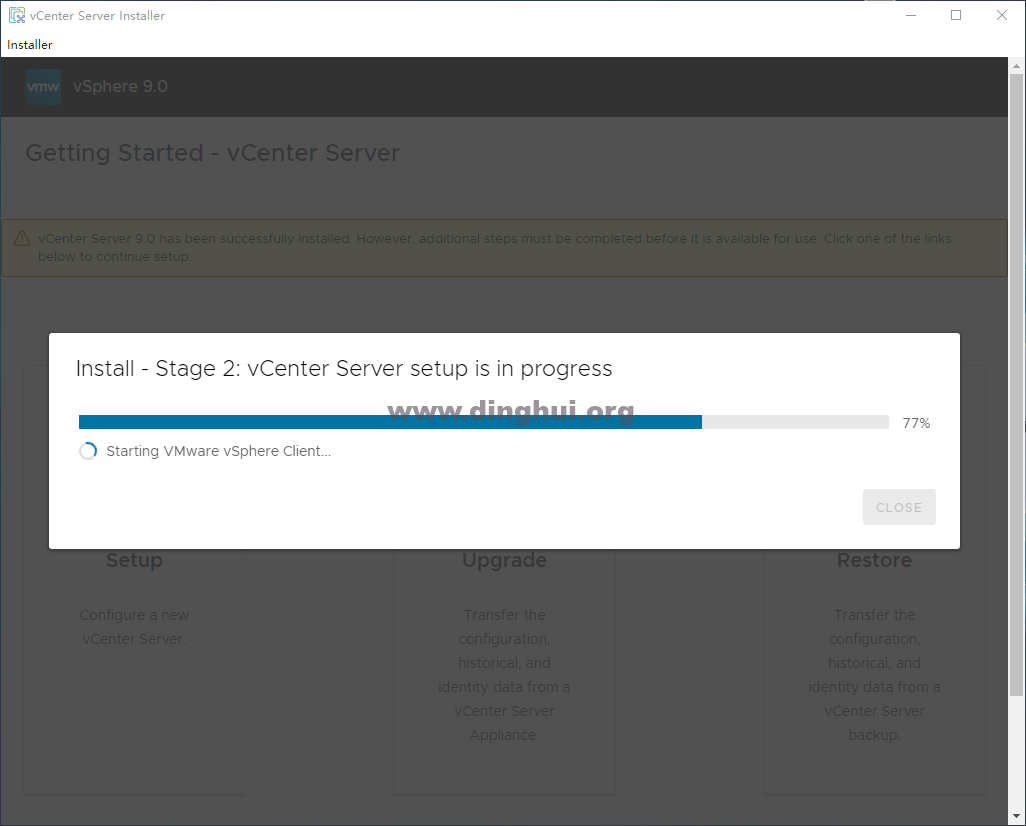The image size is (1026, 826).
Task: Click the vCenter Server Installer title icon
Action: (x=16, y=15)
